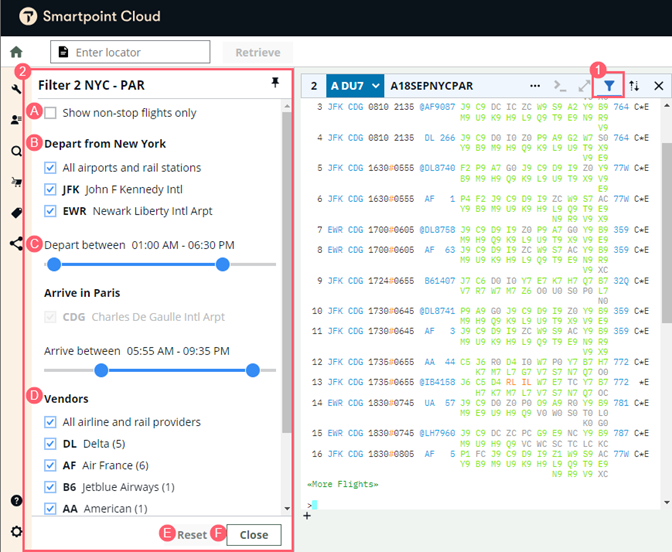
Task: Click flight IB4158 on line 13
Action: [x=437, y=382]
